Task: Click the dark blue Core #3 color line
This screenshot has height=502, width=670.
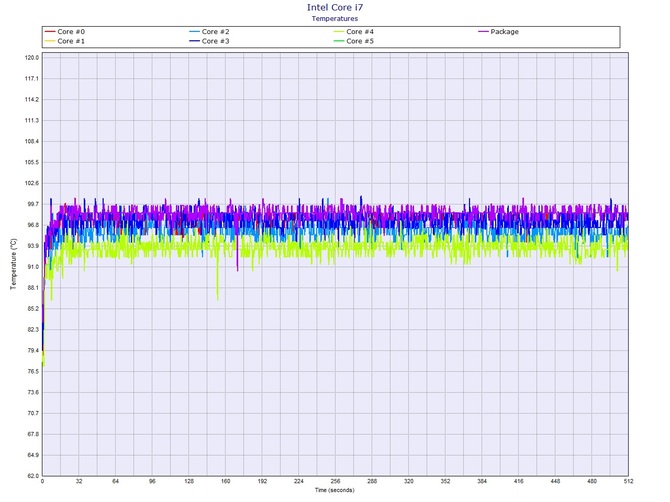Action: (x=194, y=41)
